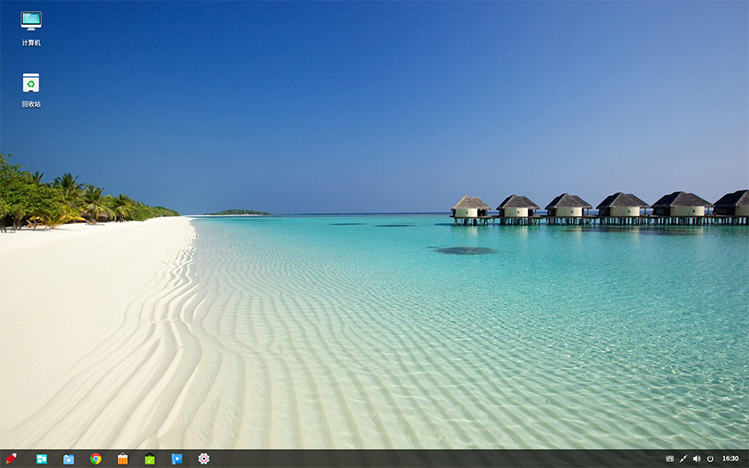The height and width of the screenshot is (468, 749).
Task: Click the power button tray icon
Action: click(710, 459)
